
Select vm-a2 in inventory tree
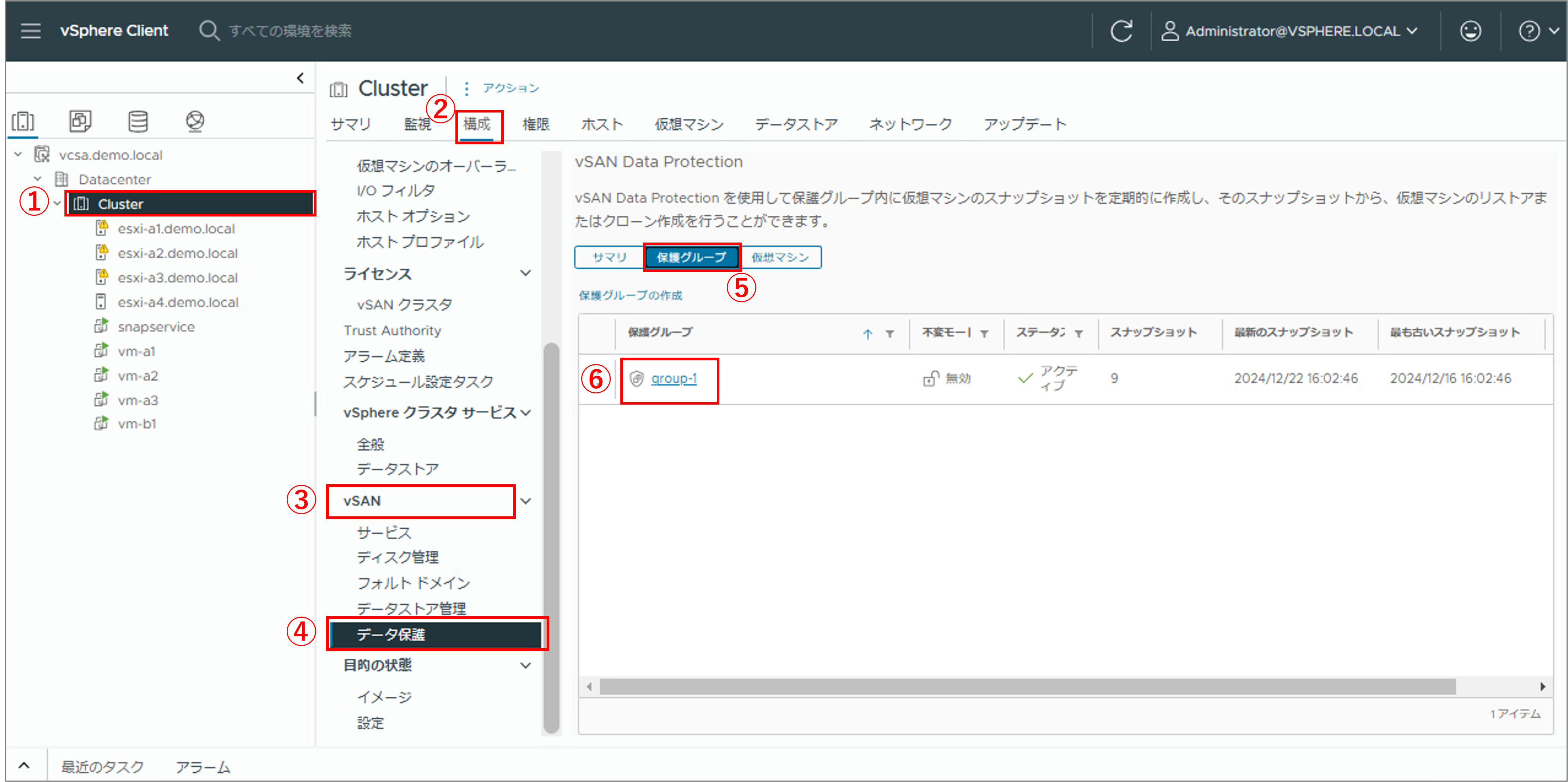pos(137,376)
